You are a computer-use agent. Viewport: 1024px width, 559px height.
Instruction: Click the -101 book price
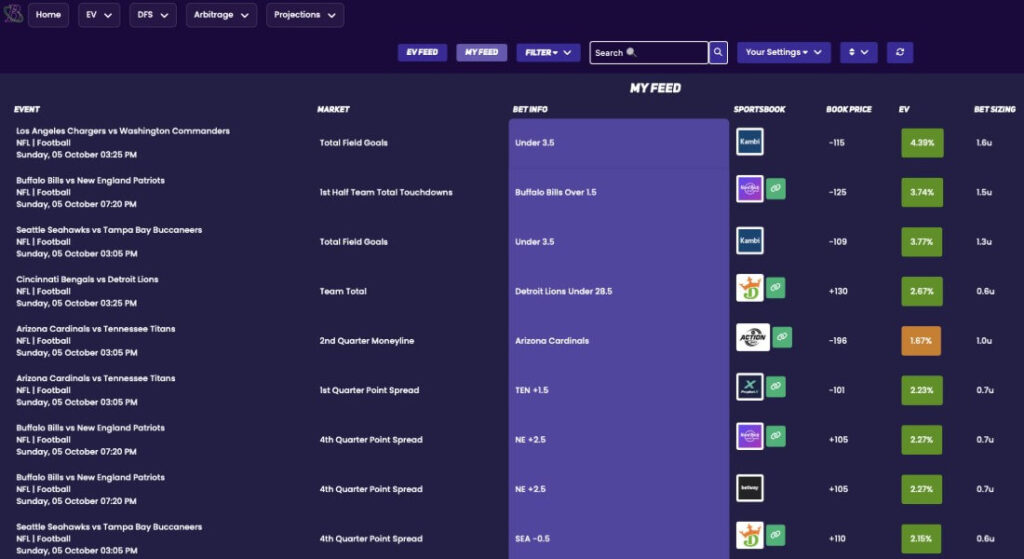pos(837,390)
